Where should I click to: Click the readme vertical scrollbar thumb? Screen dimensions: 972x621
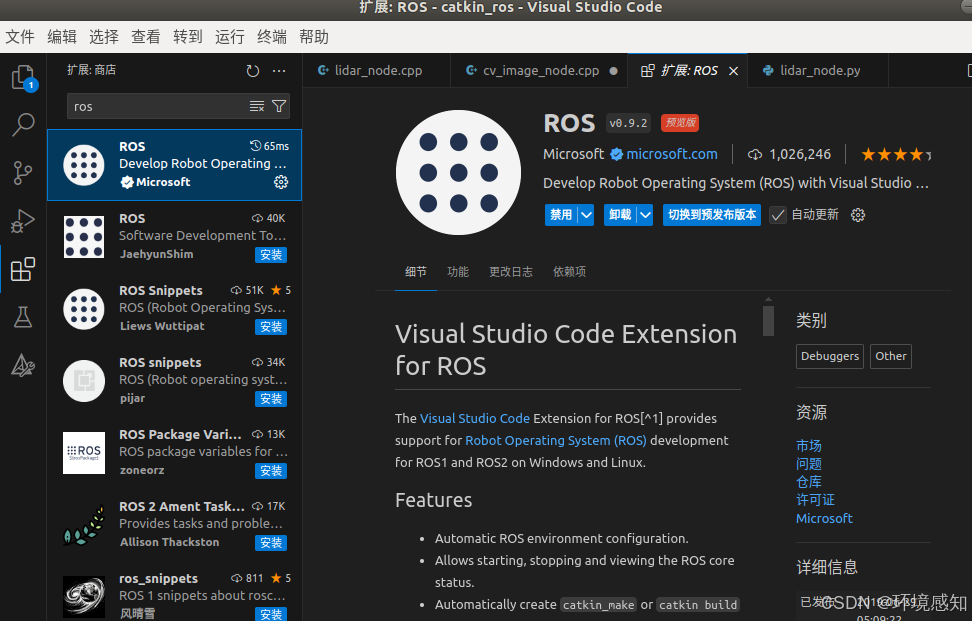click(x=768, y=320)
